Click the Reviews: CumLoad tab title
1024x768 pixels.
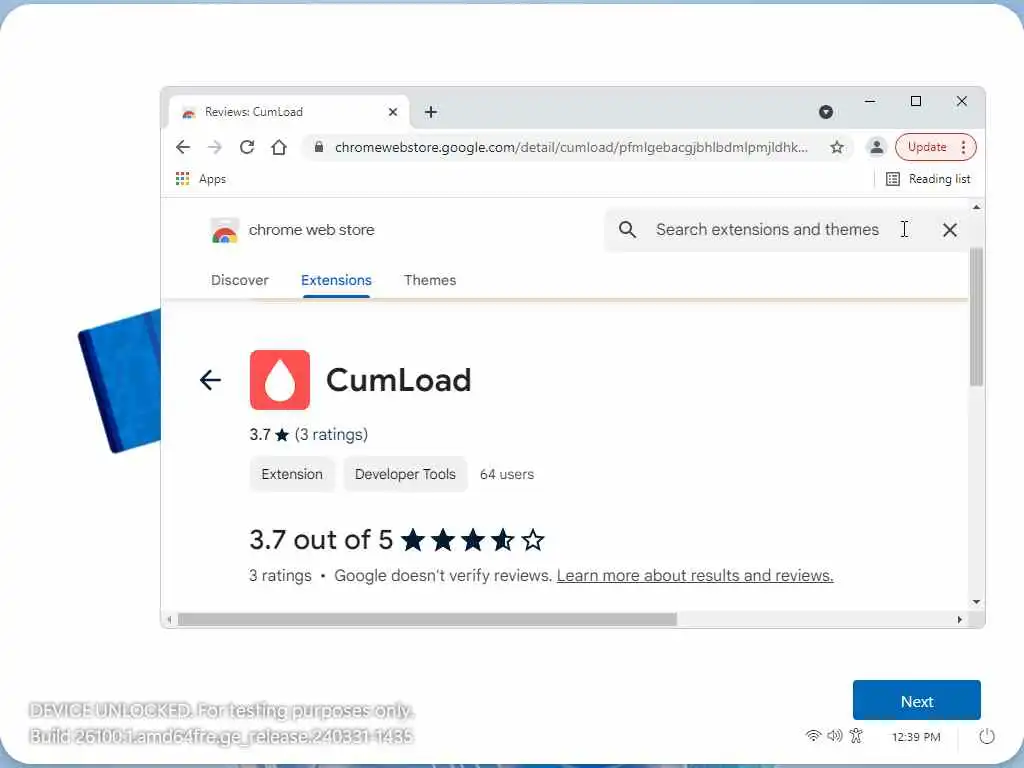click(254, 112)
